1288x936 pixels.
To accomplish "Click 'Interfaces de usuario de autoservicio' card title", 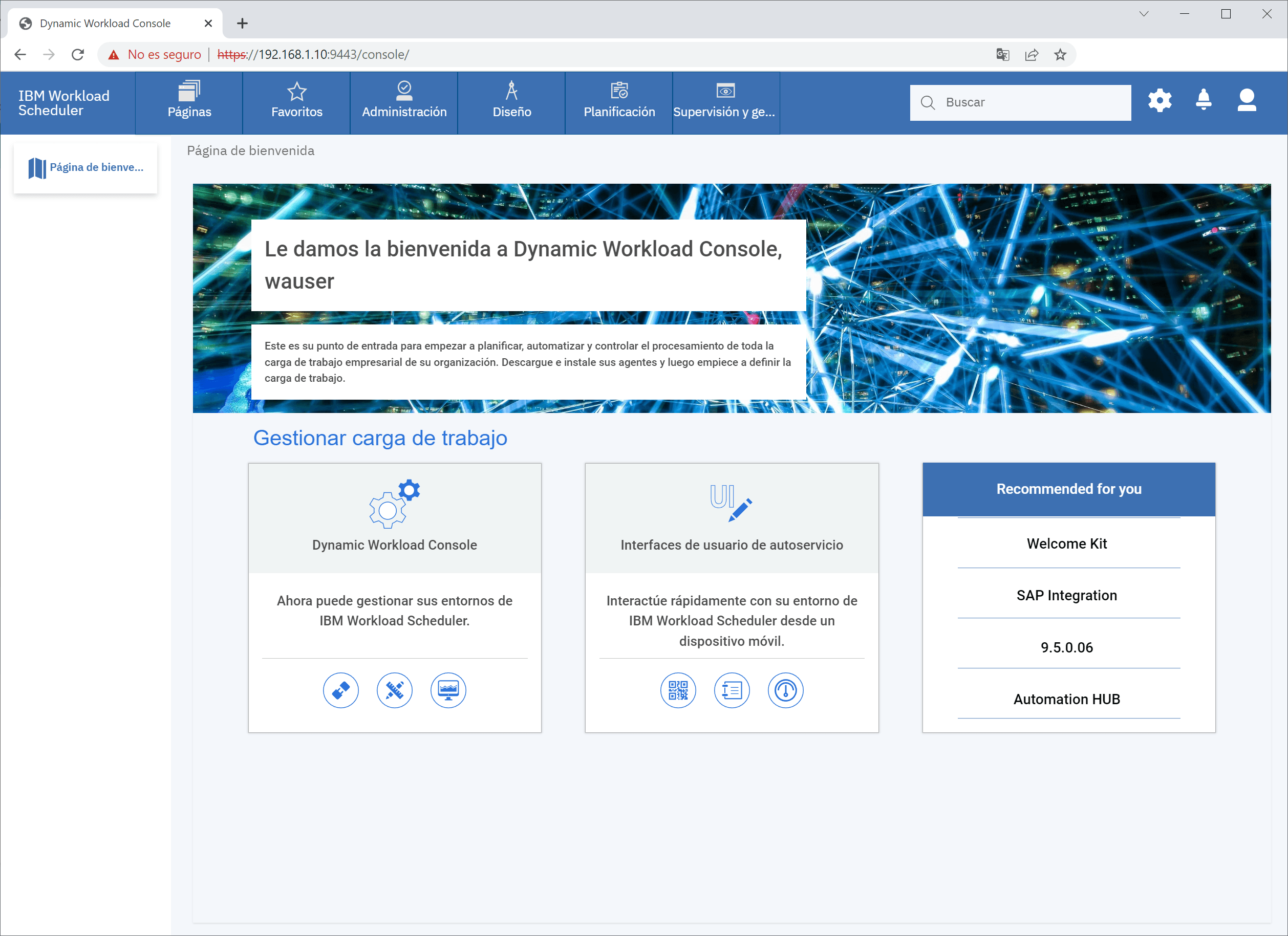I will tap(732, 545).
